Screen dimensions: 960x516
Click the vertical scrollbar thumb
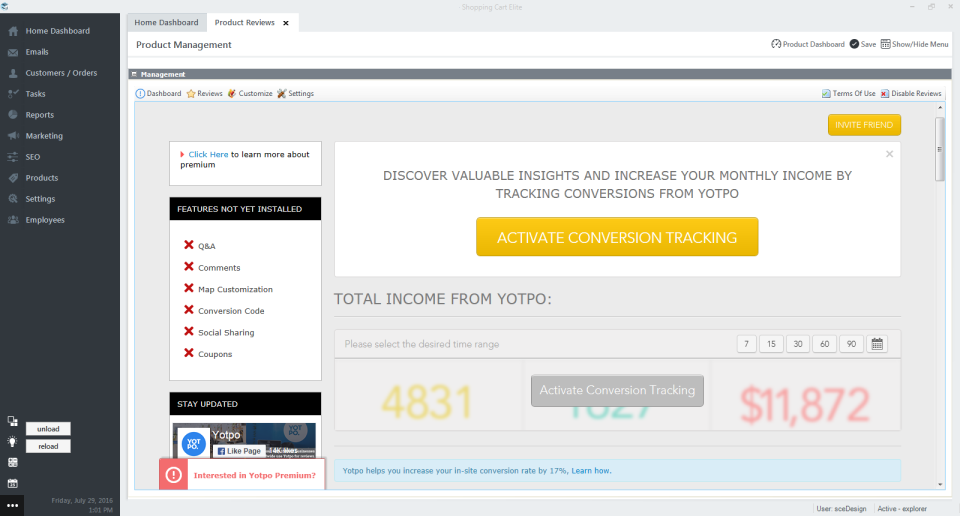[940, 149]
